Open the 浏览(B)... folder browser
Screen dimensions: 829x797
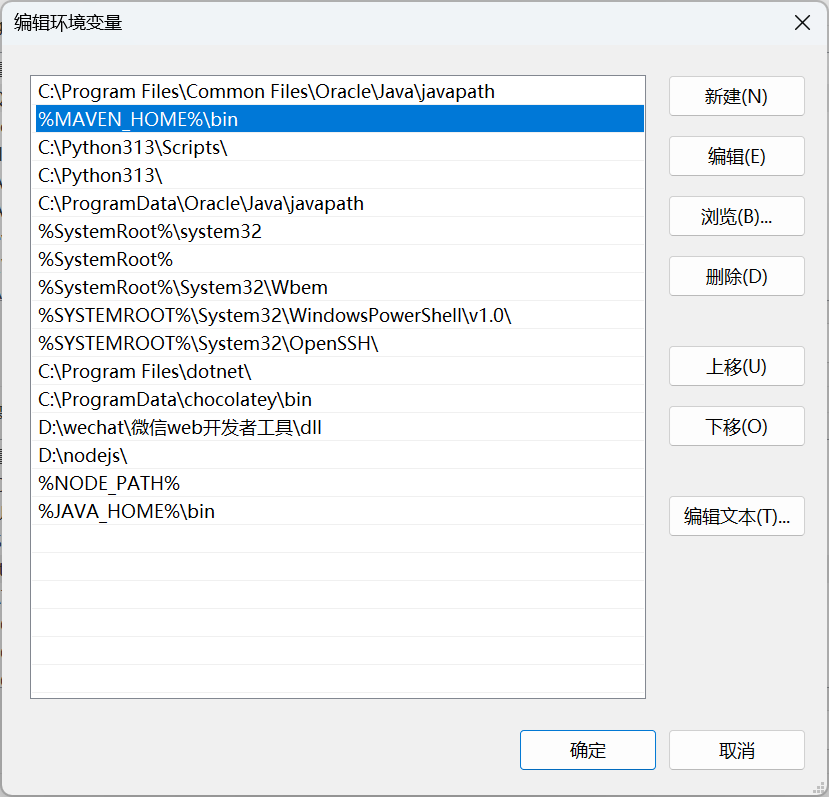(736, 216)
